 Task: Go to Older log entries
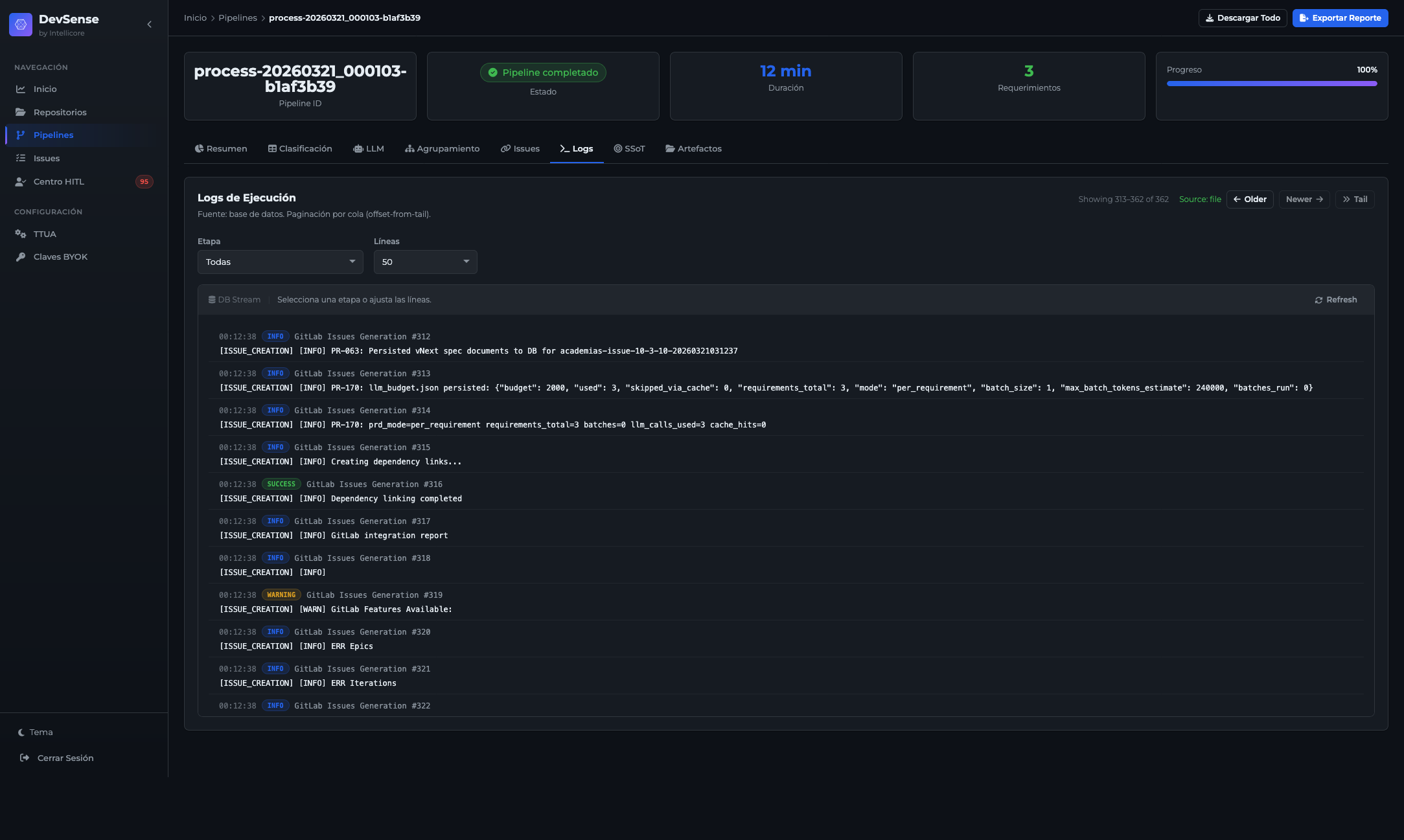point(1249,199)
